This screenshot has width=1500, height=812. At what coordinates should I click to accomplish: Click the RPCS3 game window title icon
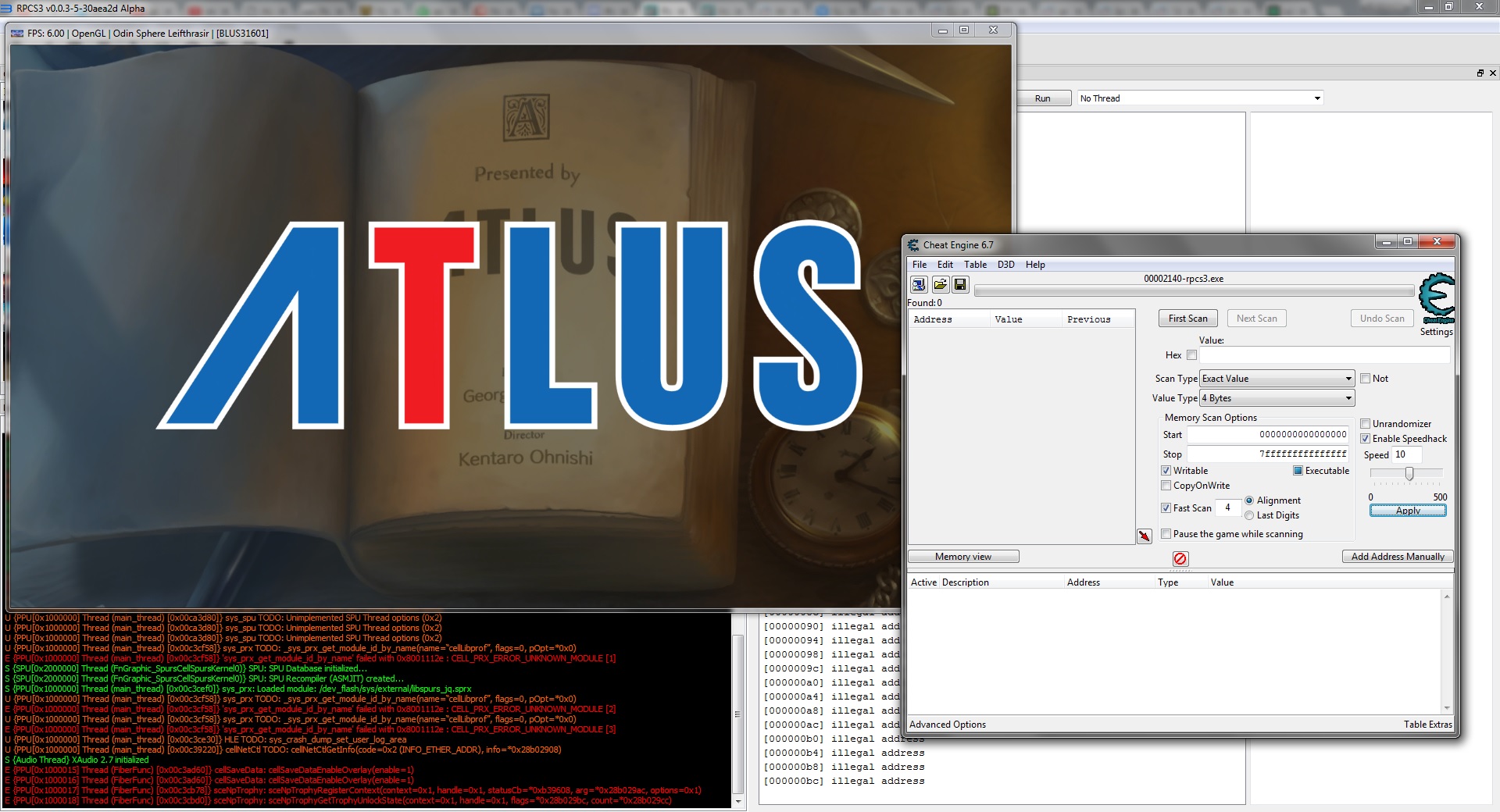(17, 34)
